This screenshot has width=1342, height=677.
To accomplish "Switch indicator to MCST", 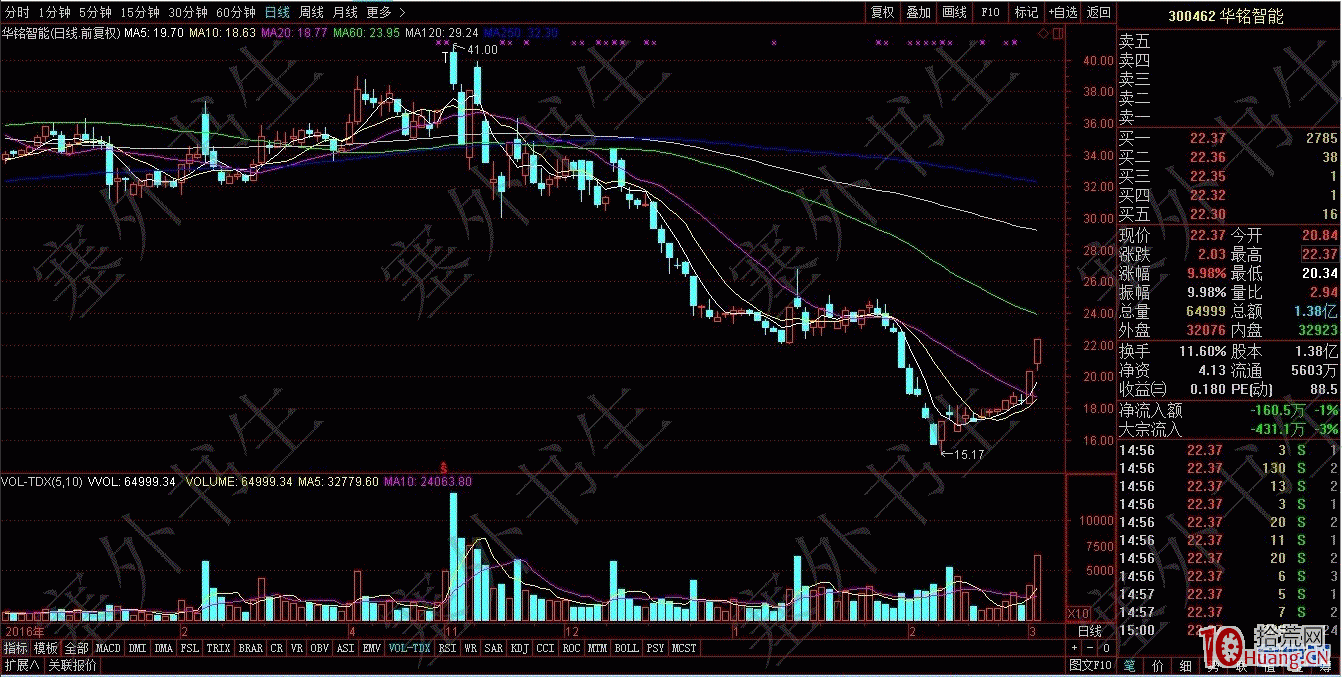I will tap(685, 648).
